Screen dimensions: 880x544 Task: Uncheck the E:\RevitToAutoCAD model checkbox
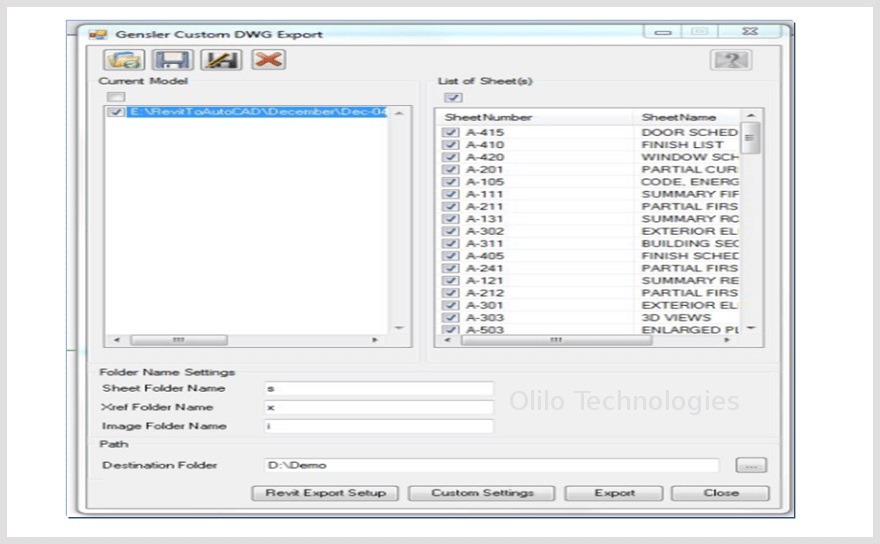(x=116, y=112)
